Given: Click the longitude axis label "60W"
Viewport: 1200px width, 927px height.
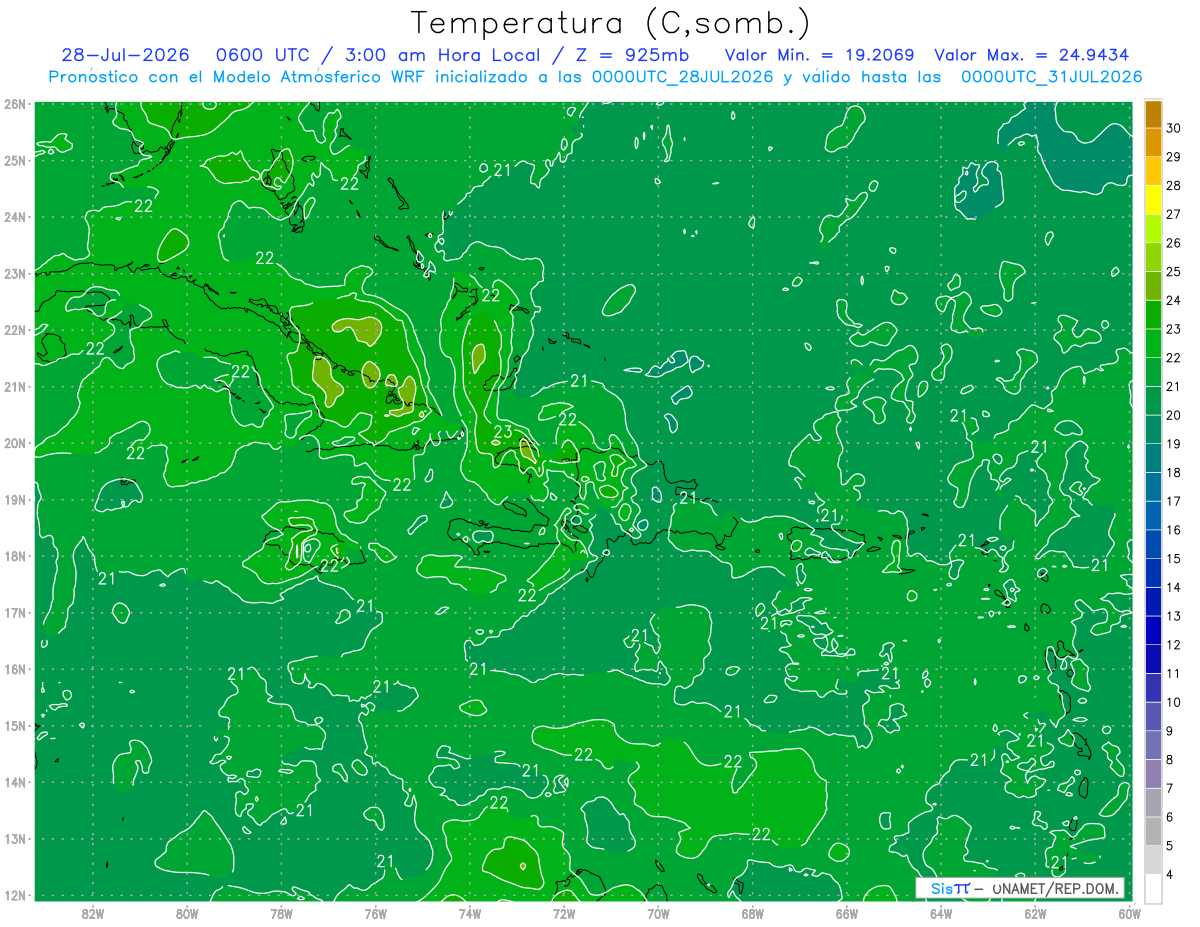Looking at the screenshot, I should (1129, 913).
